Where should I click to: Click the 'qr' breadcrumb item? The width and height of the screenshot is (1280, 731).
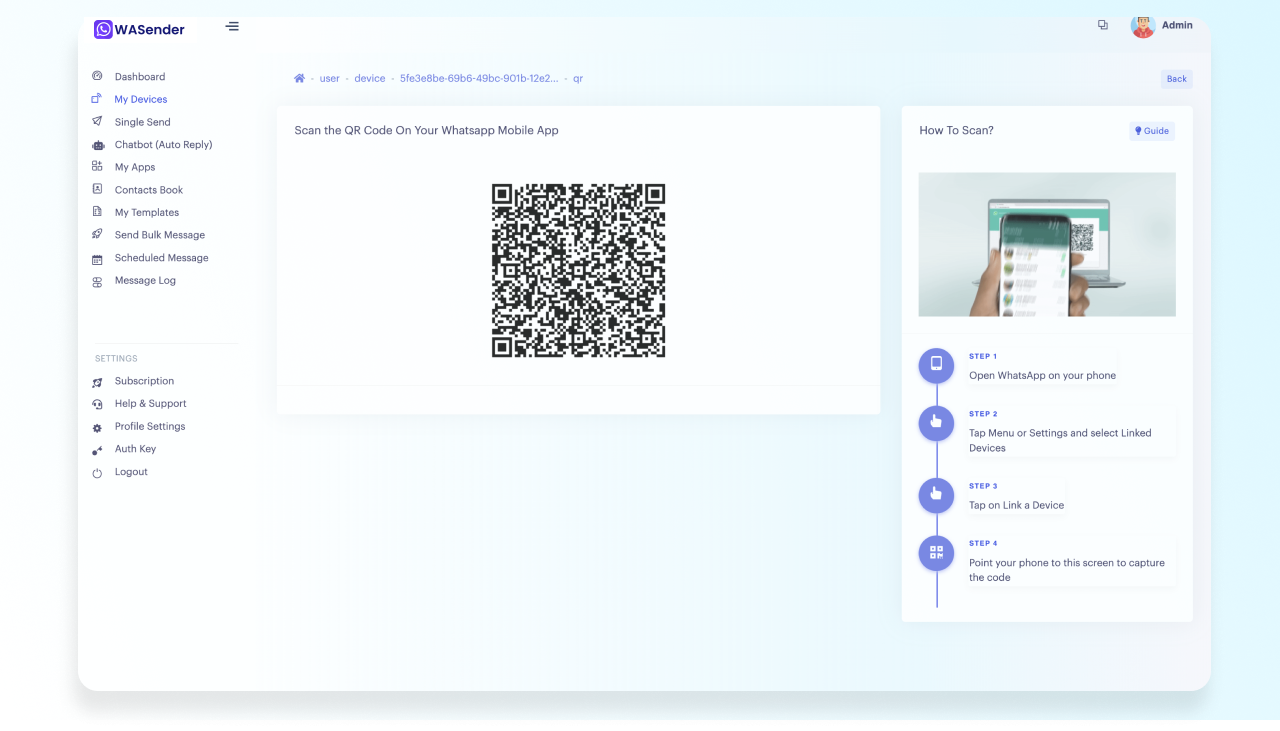click(x=578, y=78)
